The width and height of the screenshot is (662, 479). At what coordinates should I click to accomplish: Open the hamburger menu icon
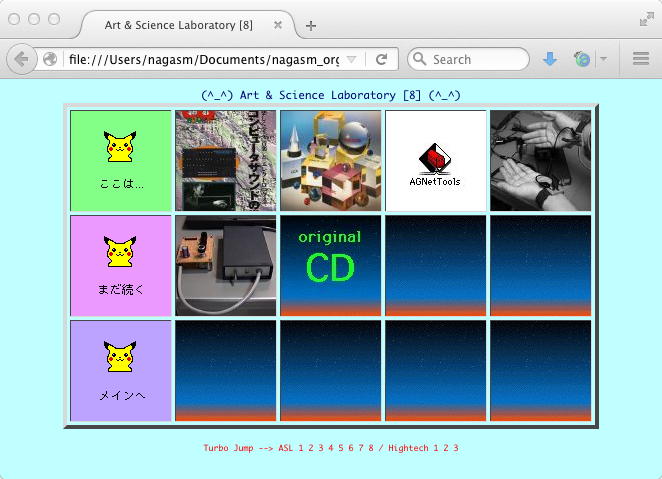tap(640, 59)
